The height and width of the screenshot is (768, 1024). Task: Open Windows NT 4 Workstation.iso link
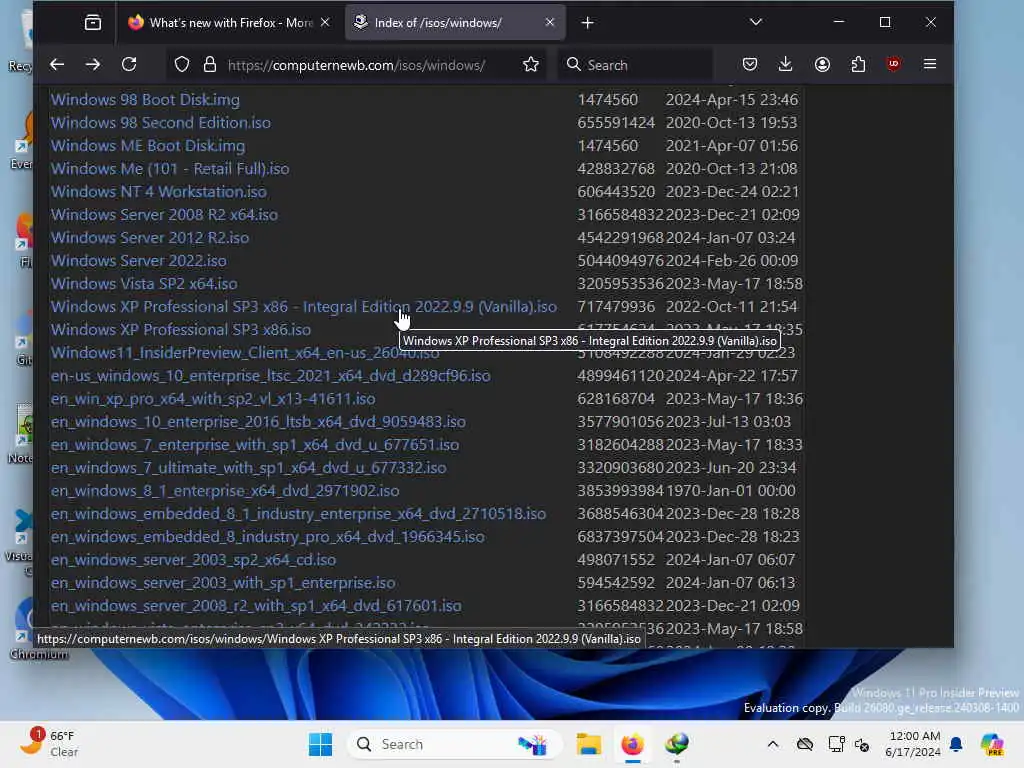(159, 192)
